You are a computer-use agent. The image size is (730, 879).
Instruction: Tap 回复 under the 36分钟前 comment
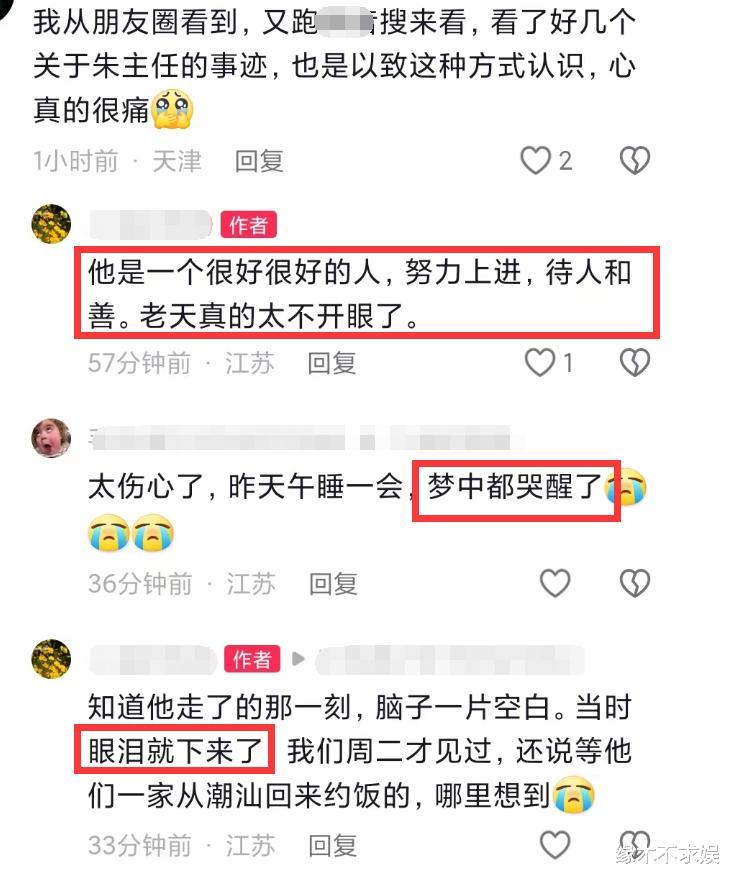point(334,584)
